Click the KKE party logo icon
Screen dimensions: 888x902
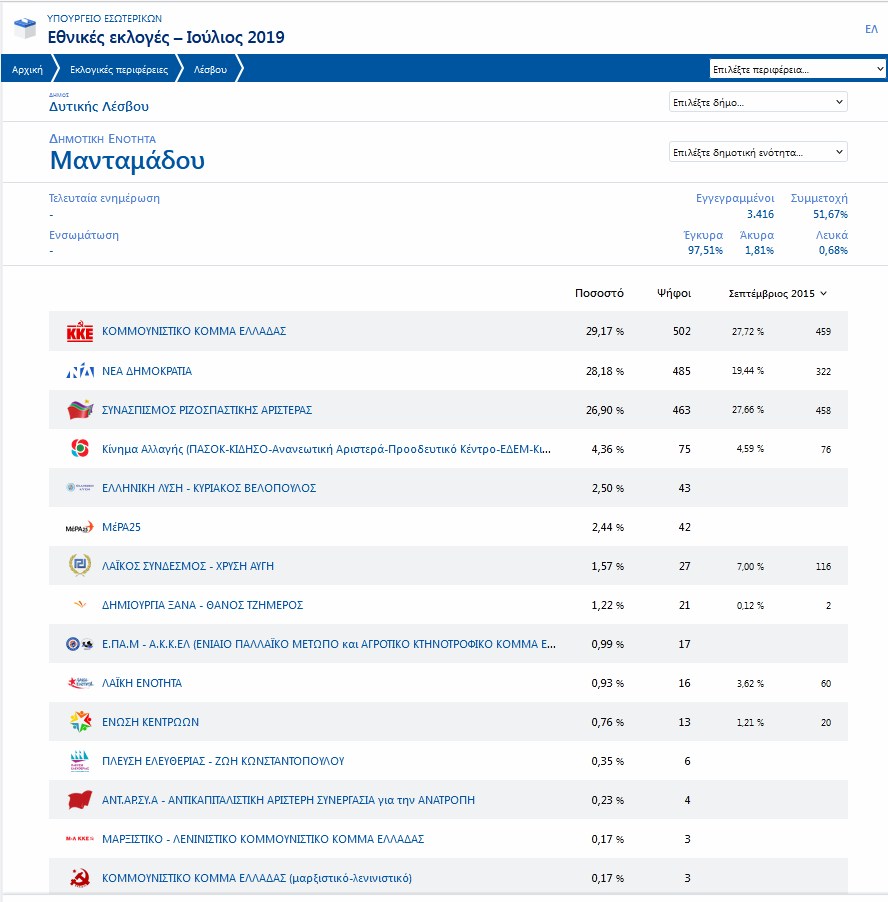(x=79, y=332)
